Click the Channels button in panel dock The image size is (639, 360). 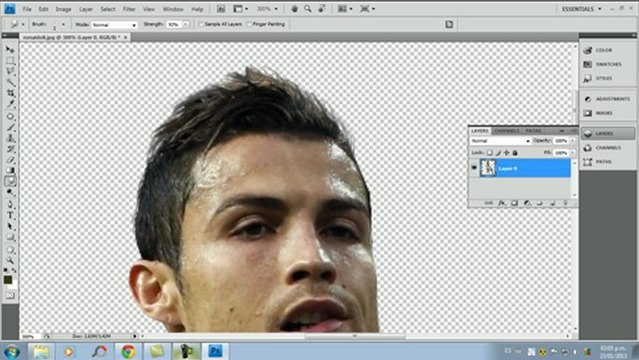coord(607,148)
